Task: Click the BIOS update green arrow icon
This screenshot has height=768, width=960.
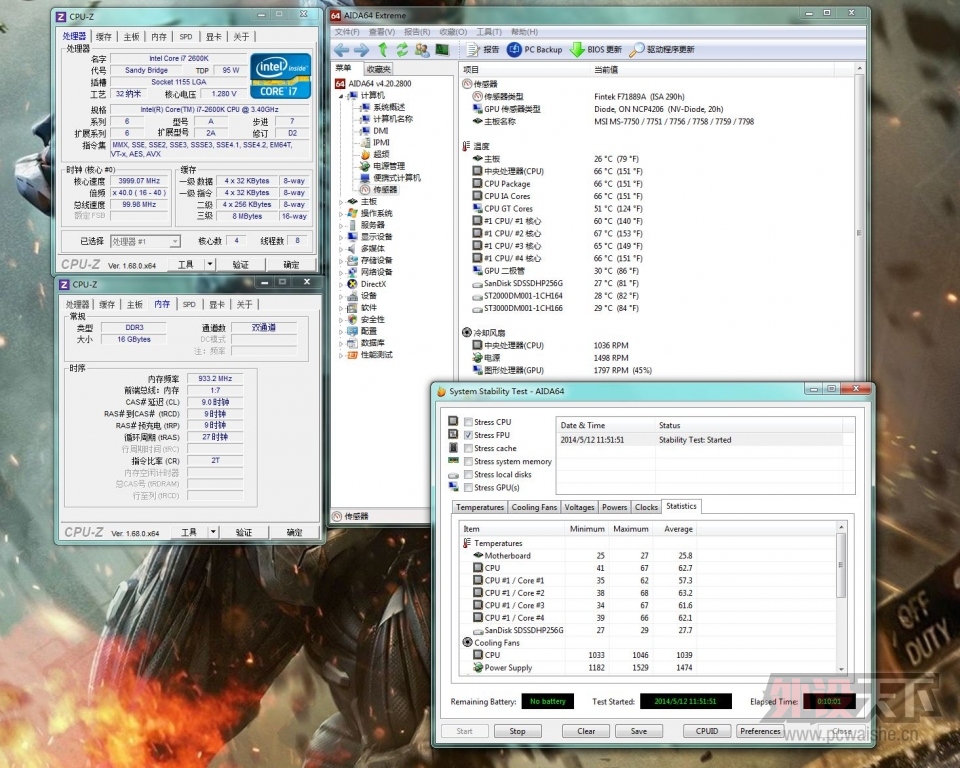Action: (x=577, y=50)
